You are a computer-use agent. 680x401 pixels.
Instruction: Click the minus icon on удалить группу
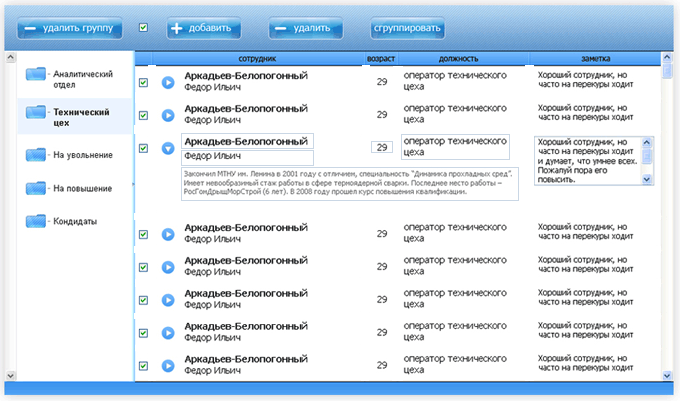coord(28,28)
